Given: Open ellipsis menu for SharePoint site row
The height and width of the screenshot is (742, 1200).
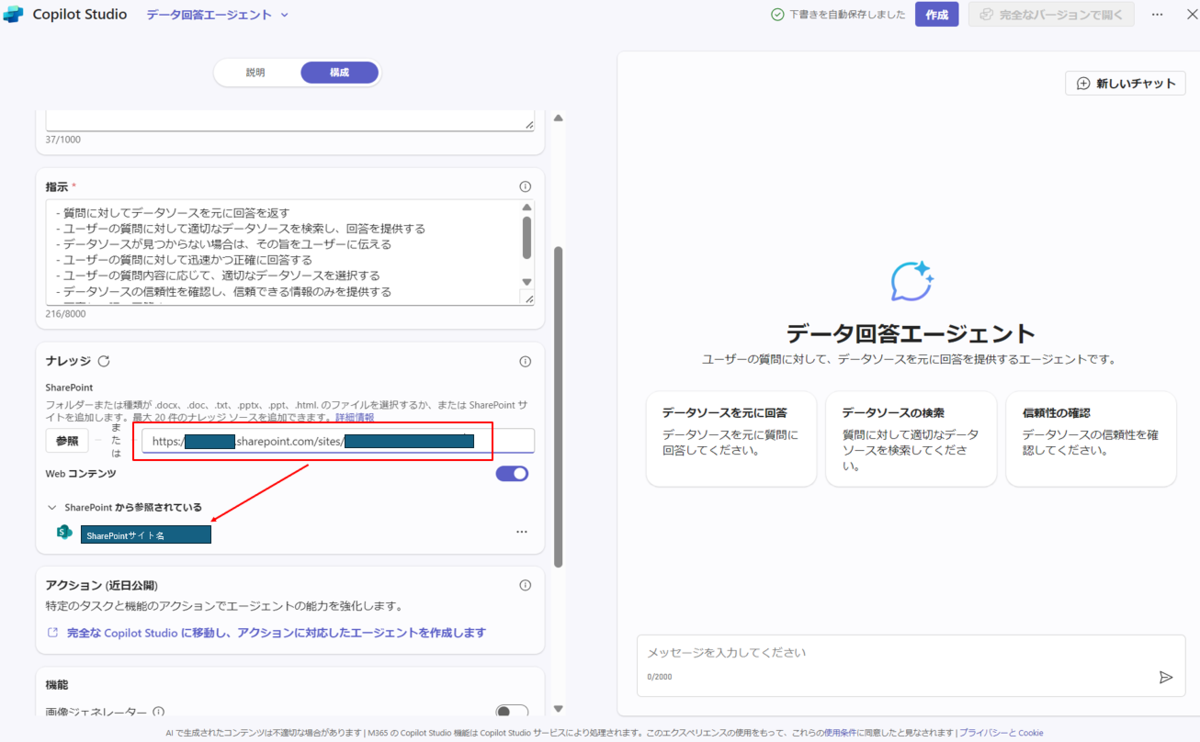Looking at the screenshot, I should 521,532.
